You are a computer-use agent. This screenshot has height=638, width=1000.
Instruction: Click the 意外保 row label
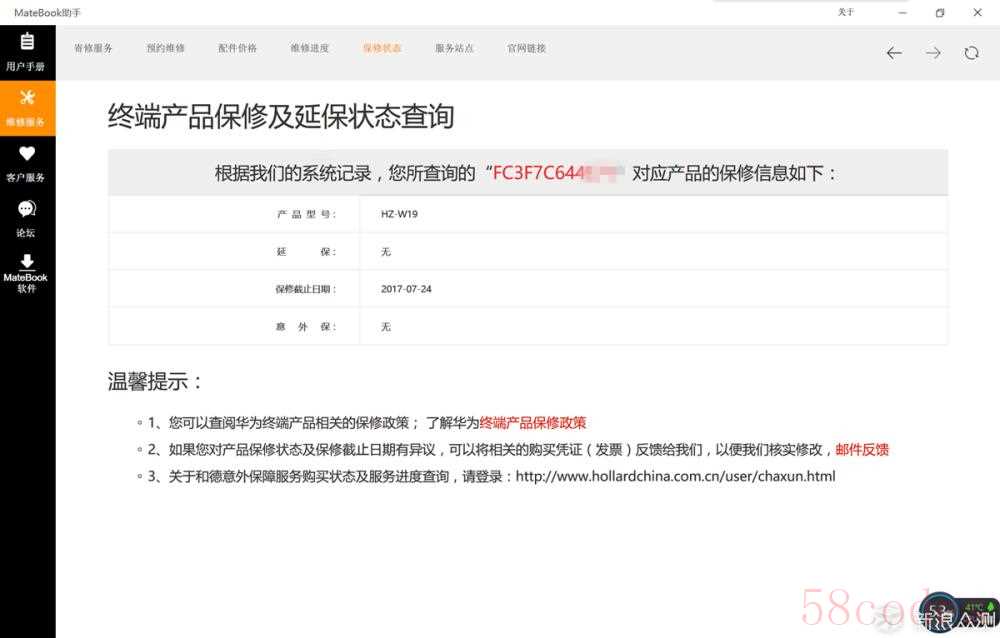point(306,327)
